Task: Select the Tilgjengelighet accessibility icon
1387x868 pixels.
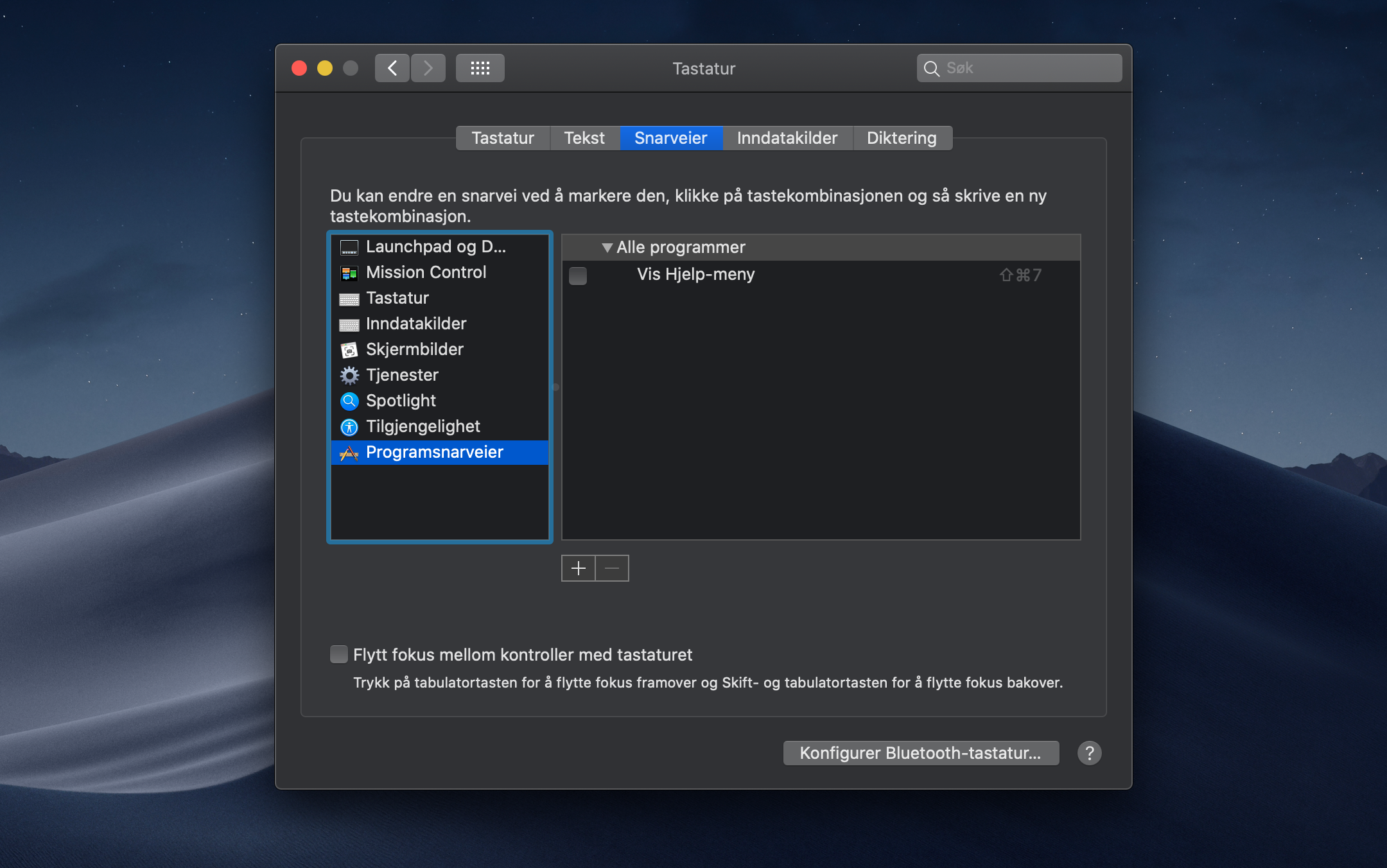Action: coord(349,427)
